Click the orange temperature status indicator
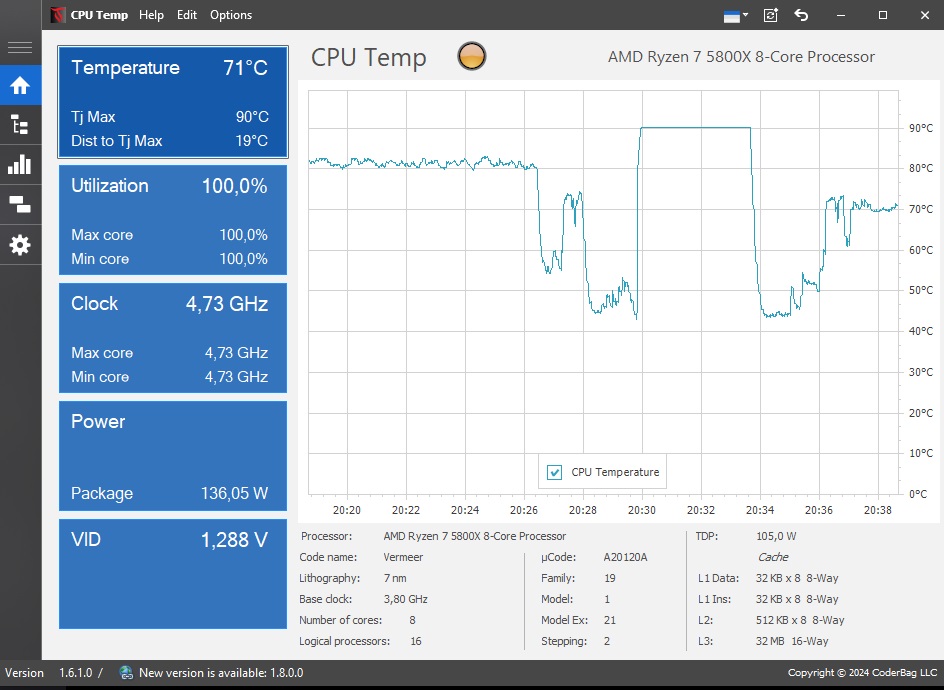 coord(471,56)
